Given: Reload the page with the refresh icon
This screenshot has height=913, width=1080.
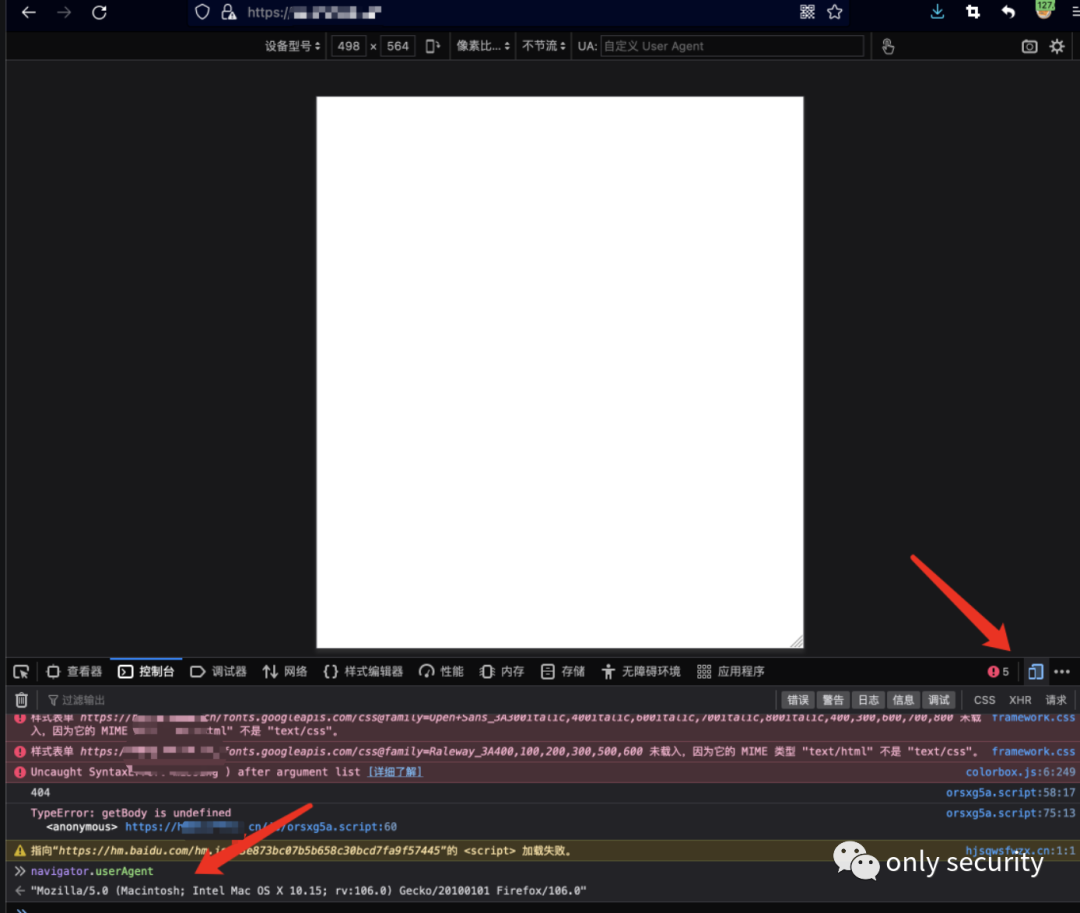Looking at the screenshot, I should 99,12.
